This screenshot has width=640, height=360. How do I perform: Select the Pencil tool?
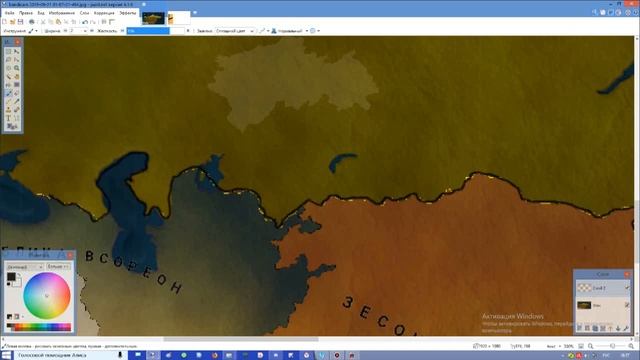[x=8, y=102]
